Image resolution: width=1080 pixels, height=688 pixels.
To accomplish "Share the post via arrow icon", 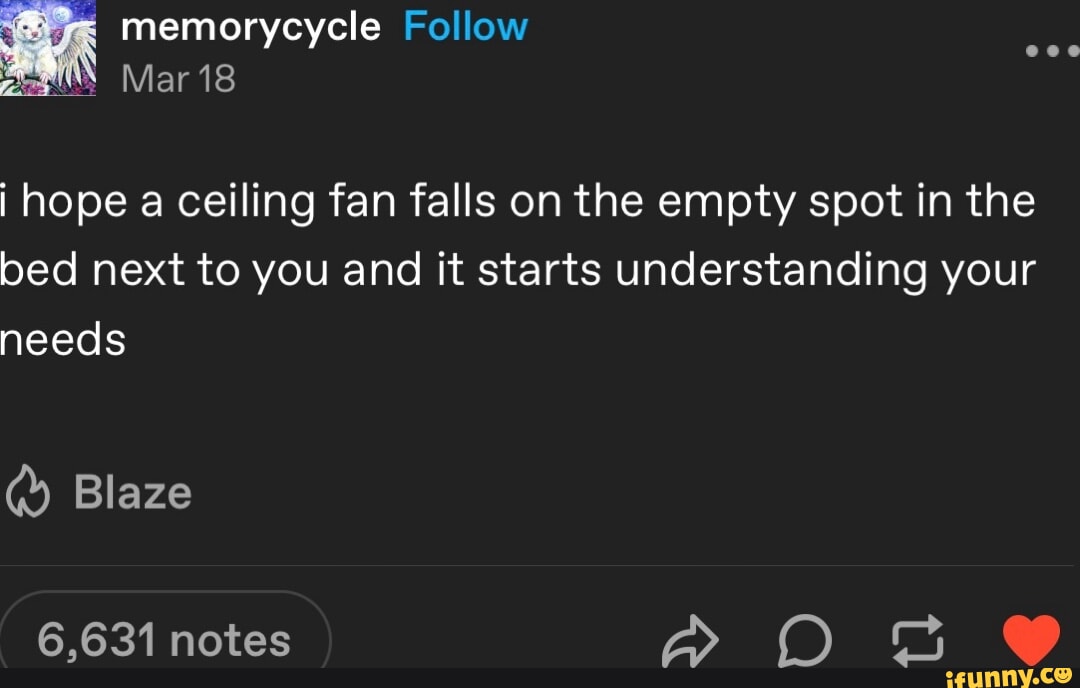I will 690,643.
